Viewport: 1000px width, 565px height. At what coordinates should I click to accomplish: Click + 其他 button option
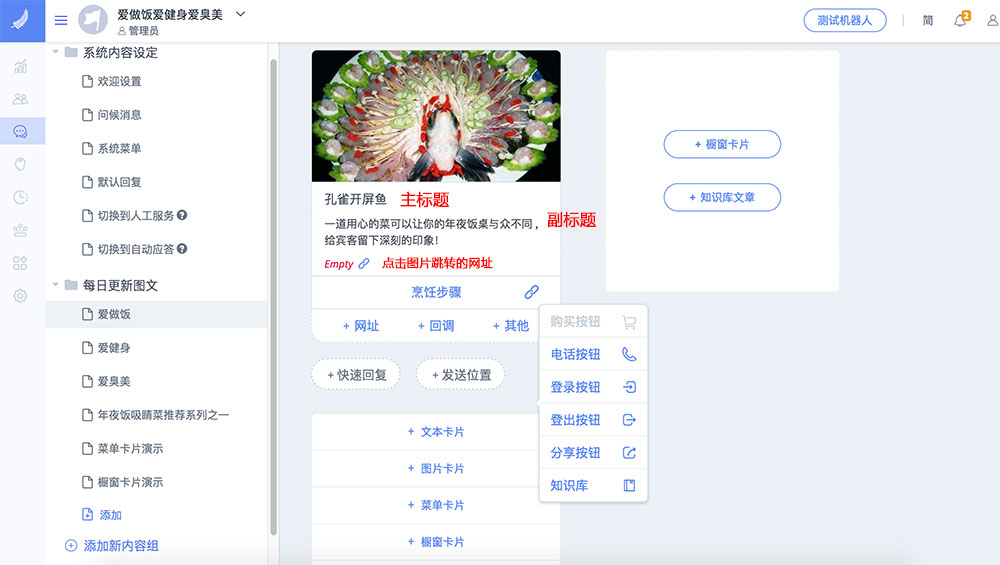point(511,326)
